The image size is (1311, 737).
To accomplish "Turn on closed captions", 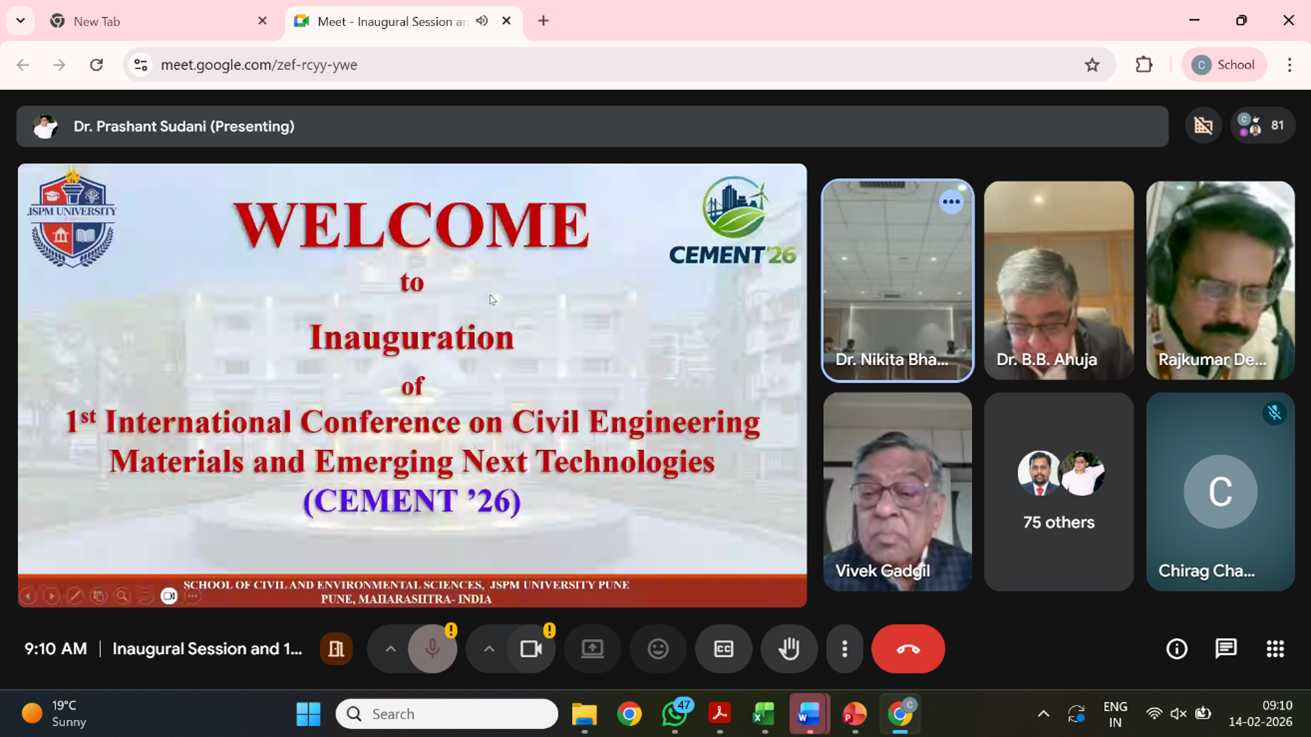I will coord(724,649).
